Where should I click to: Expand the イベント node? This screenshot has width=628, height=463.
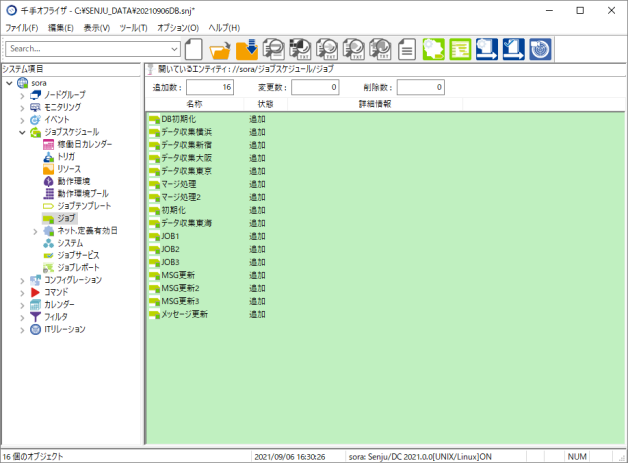(22, 120)
